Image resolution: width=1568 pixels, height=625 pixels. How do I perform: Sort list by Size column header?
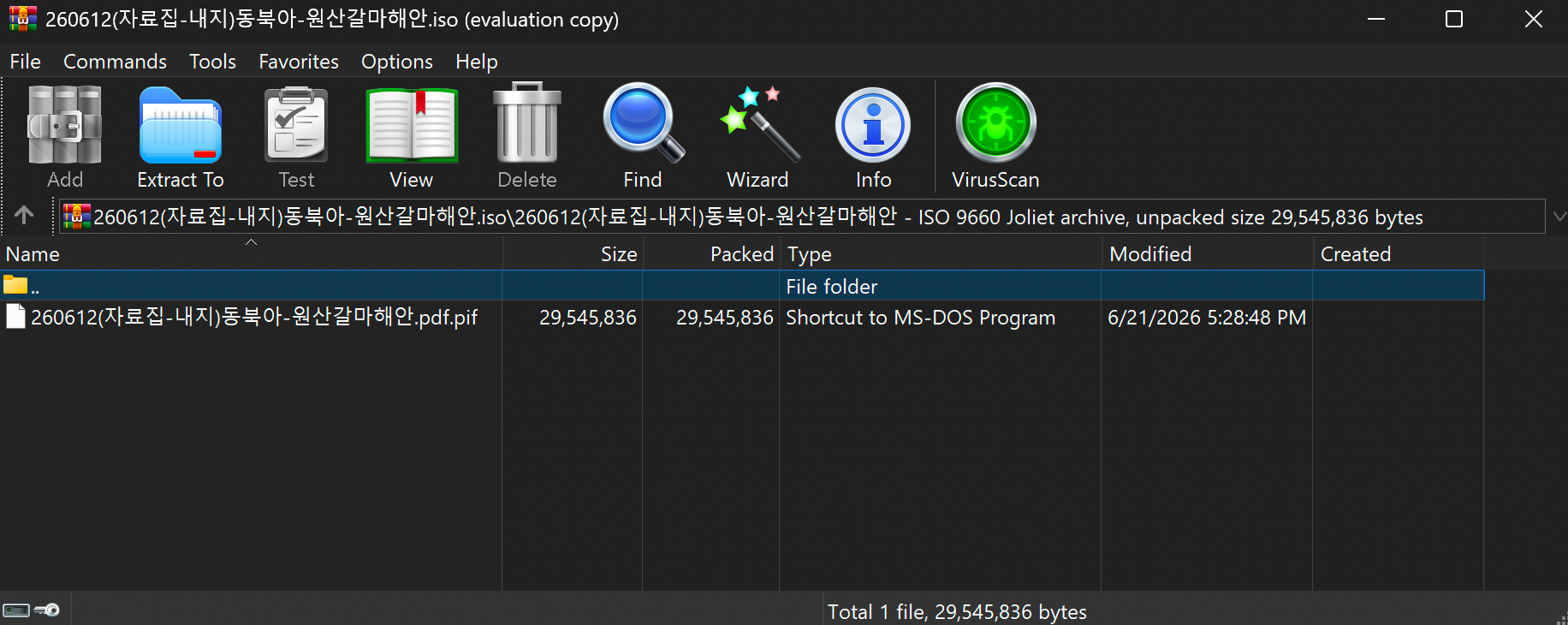[573, 254]
